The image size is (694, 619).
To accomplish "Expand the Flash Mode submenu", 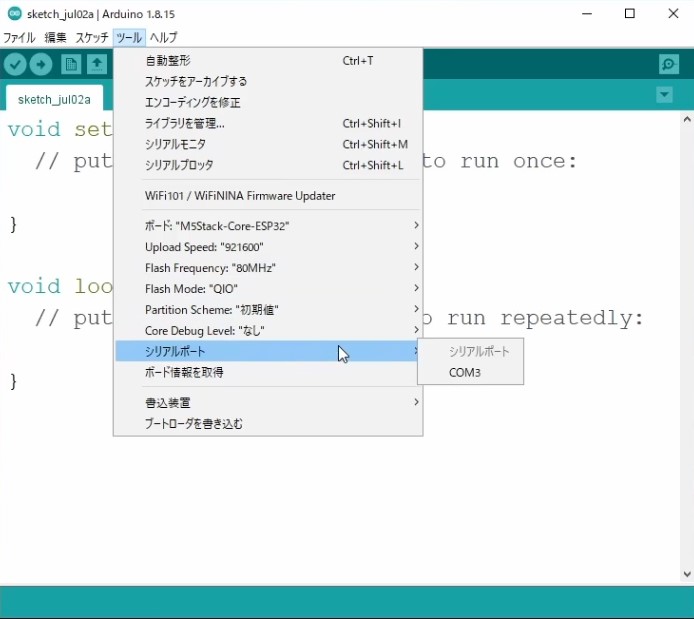I will coord(268,288).
